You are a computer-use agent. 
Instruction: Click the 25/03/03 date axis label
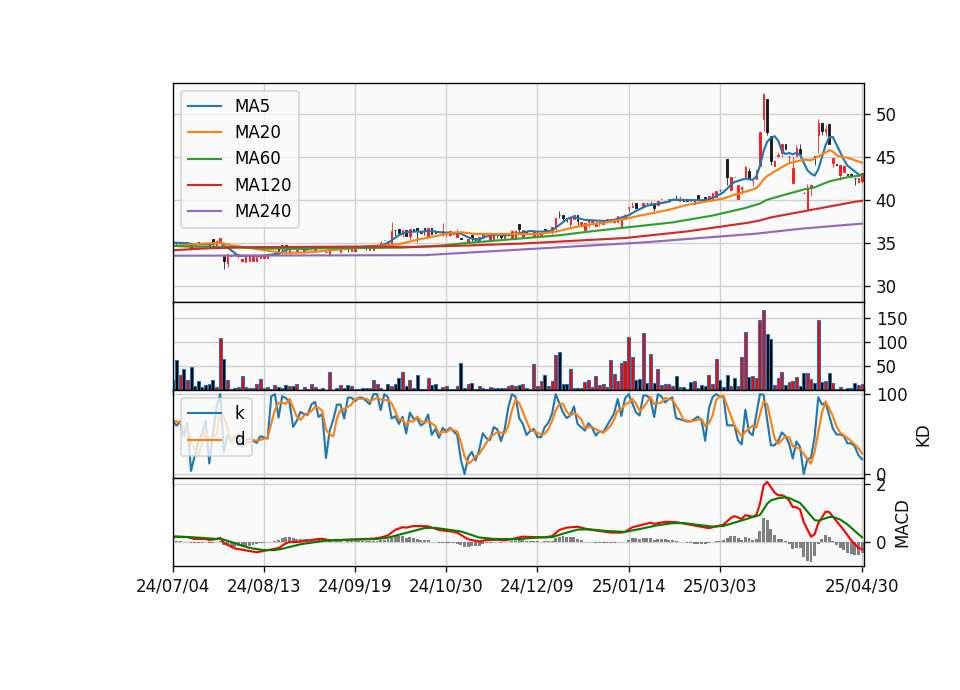[719, 586]
